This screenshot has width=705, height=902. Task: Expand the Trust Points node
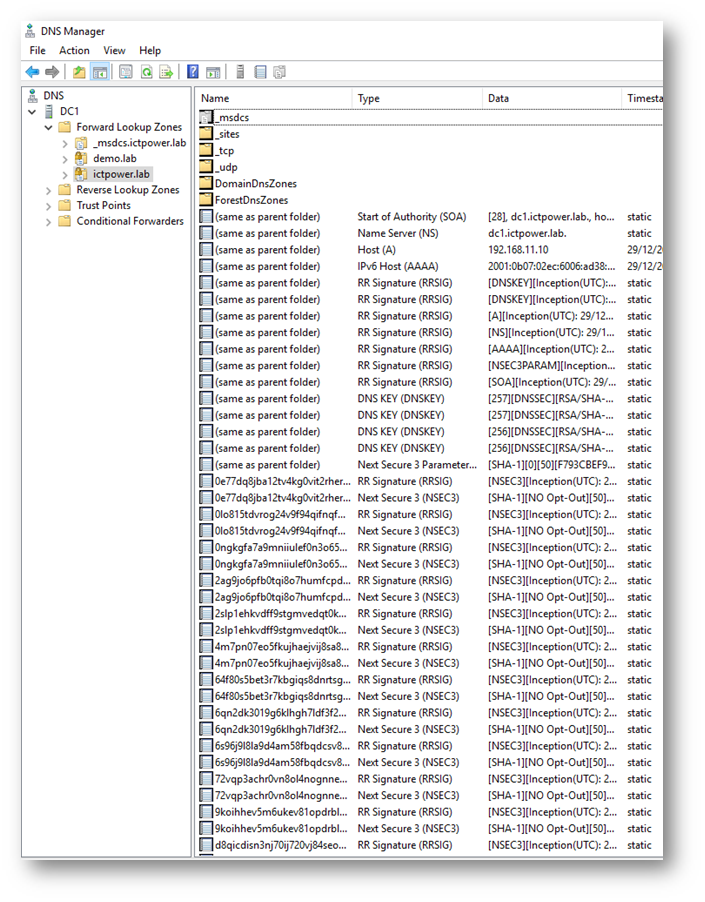tap(48, 206)
